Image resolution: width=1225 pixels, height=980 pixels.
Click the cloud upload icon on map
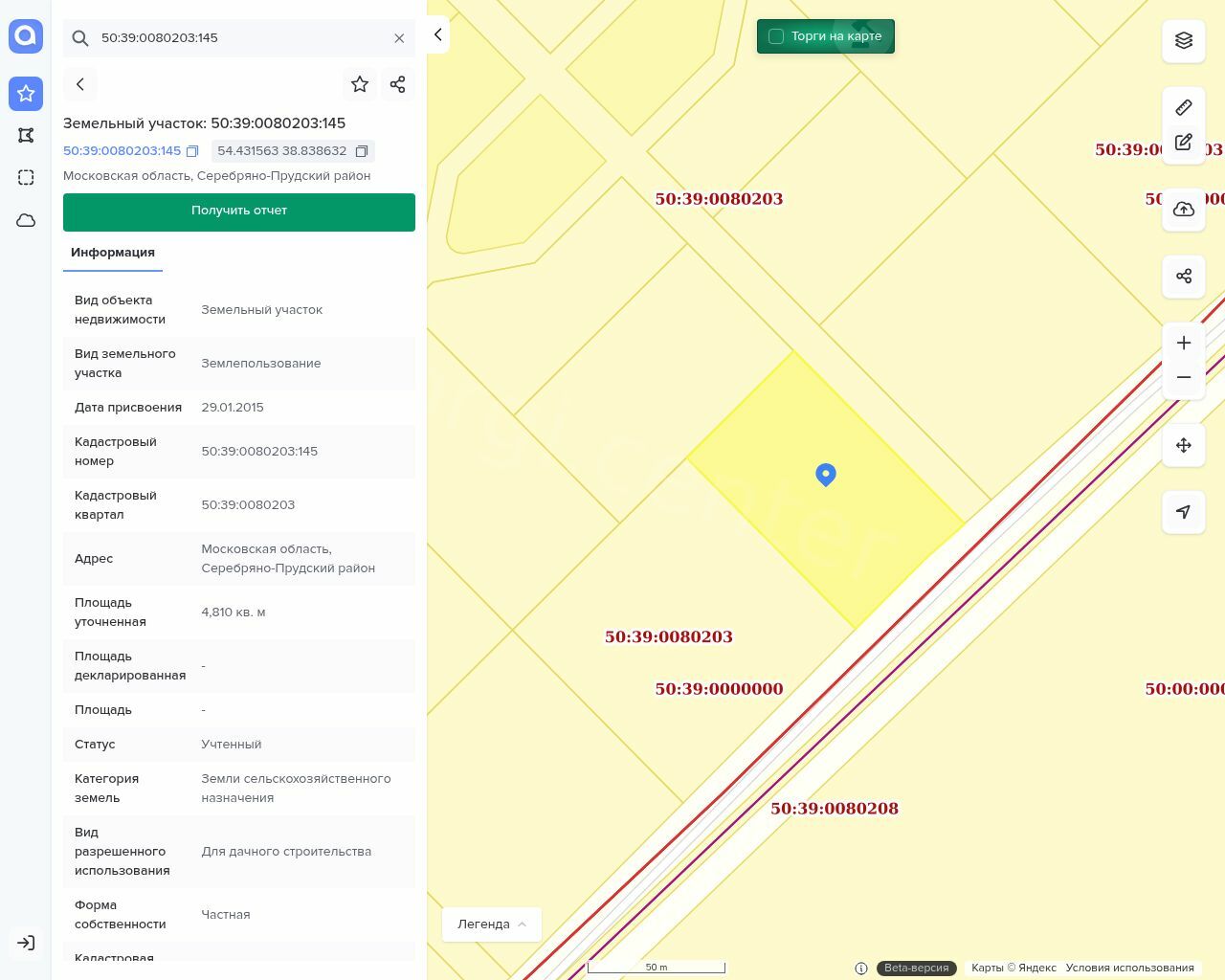(1184, 210)
